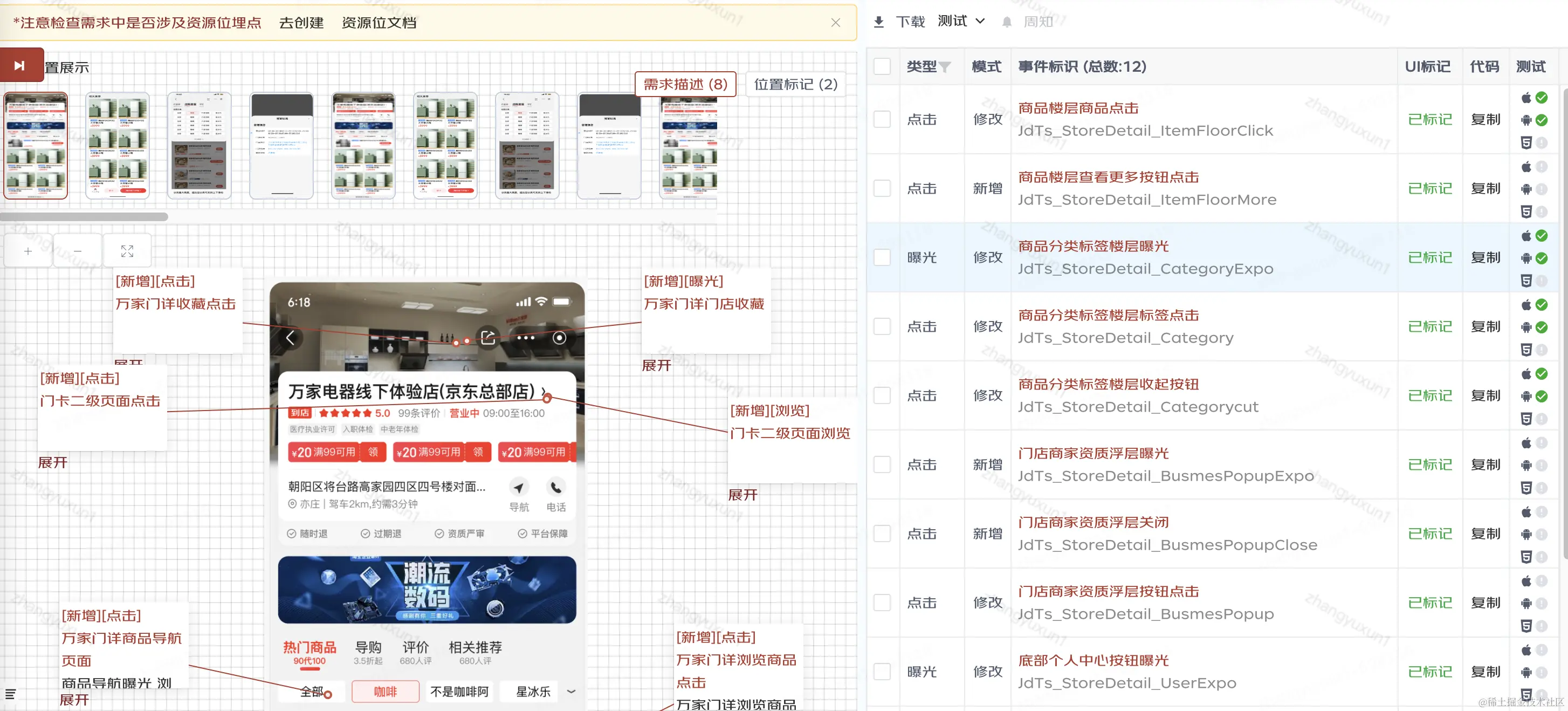This screenshot has width=1568, height=711.
Task: Toggle the select-all checkbox in the table header
Action: pyautogui.click(x=882, y=66)
